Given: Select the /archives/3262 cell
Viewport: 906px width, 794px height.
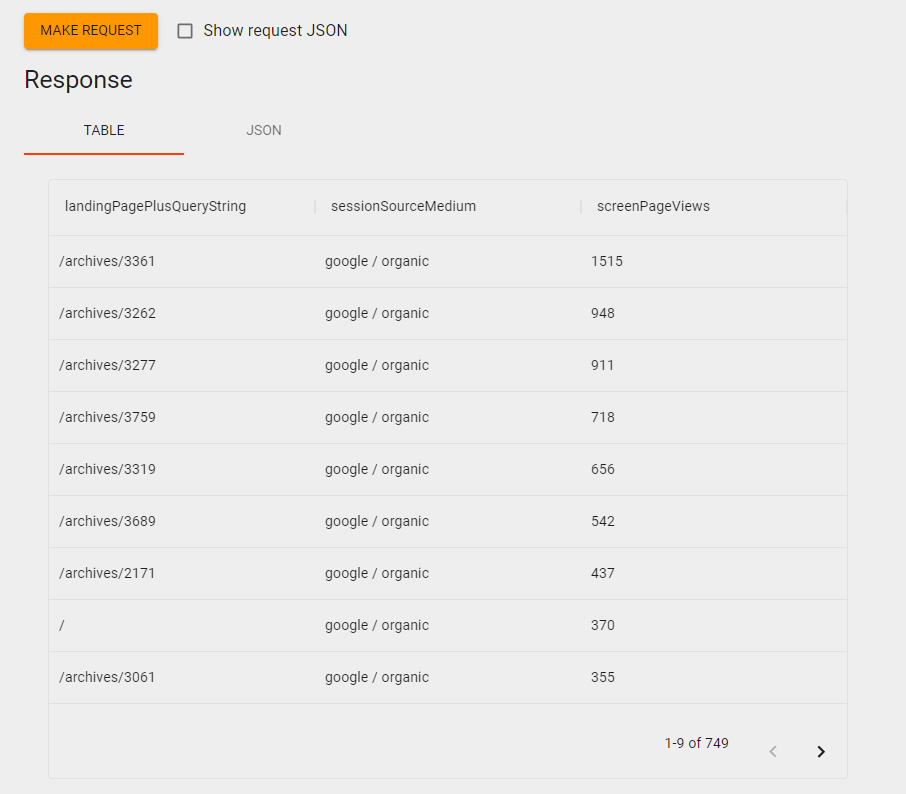Looking at the screenshot, I should (x=107, y=313).
